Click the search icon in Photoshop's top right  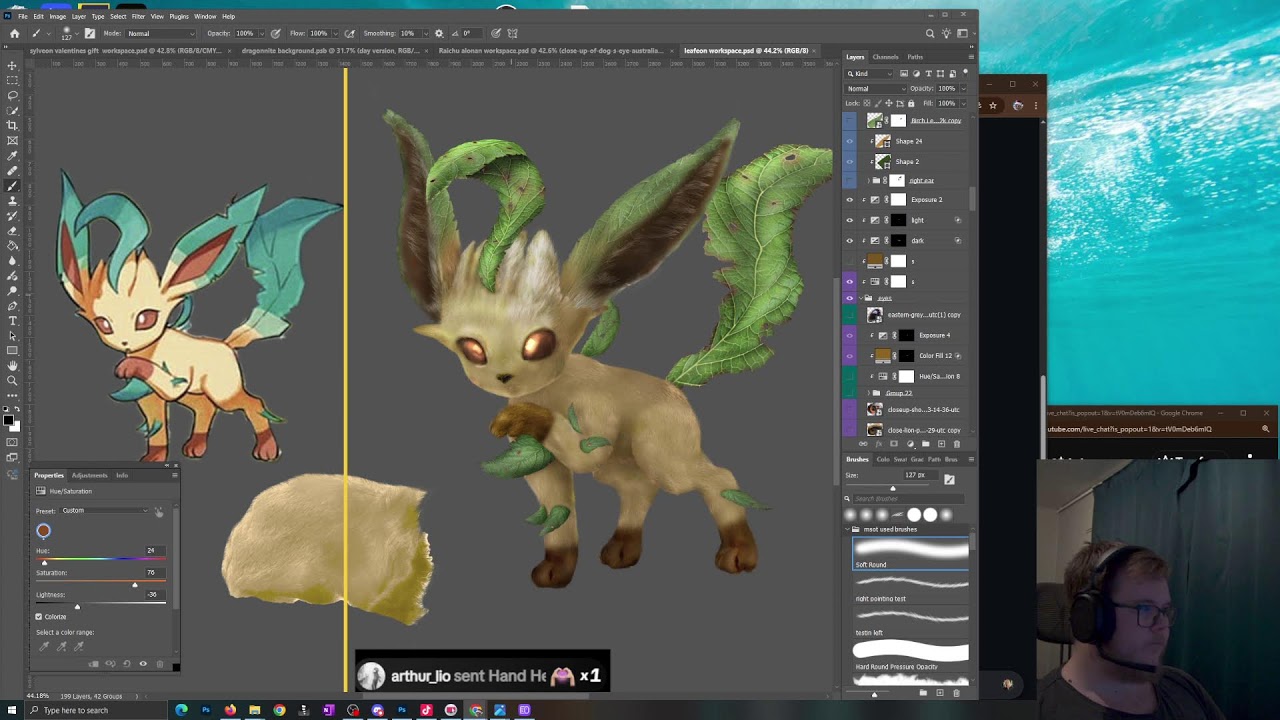point(930,33)
